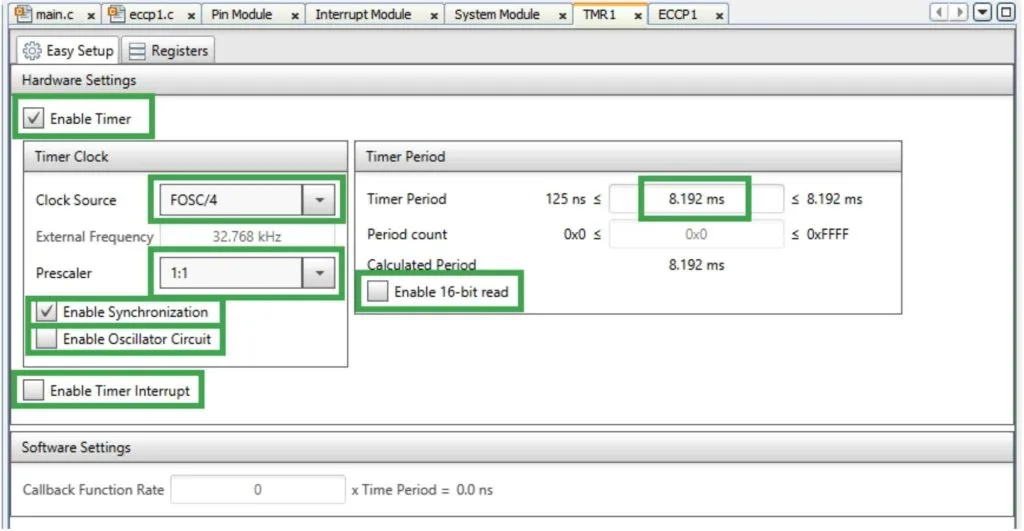
Task: Close the ECCP1 tab
Action: click(x=719, y=15)
